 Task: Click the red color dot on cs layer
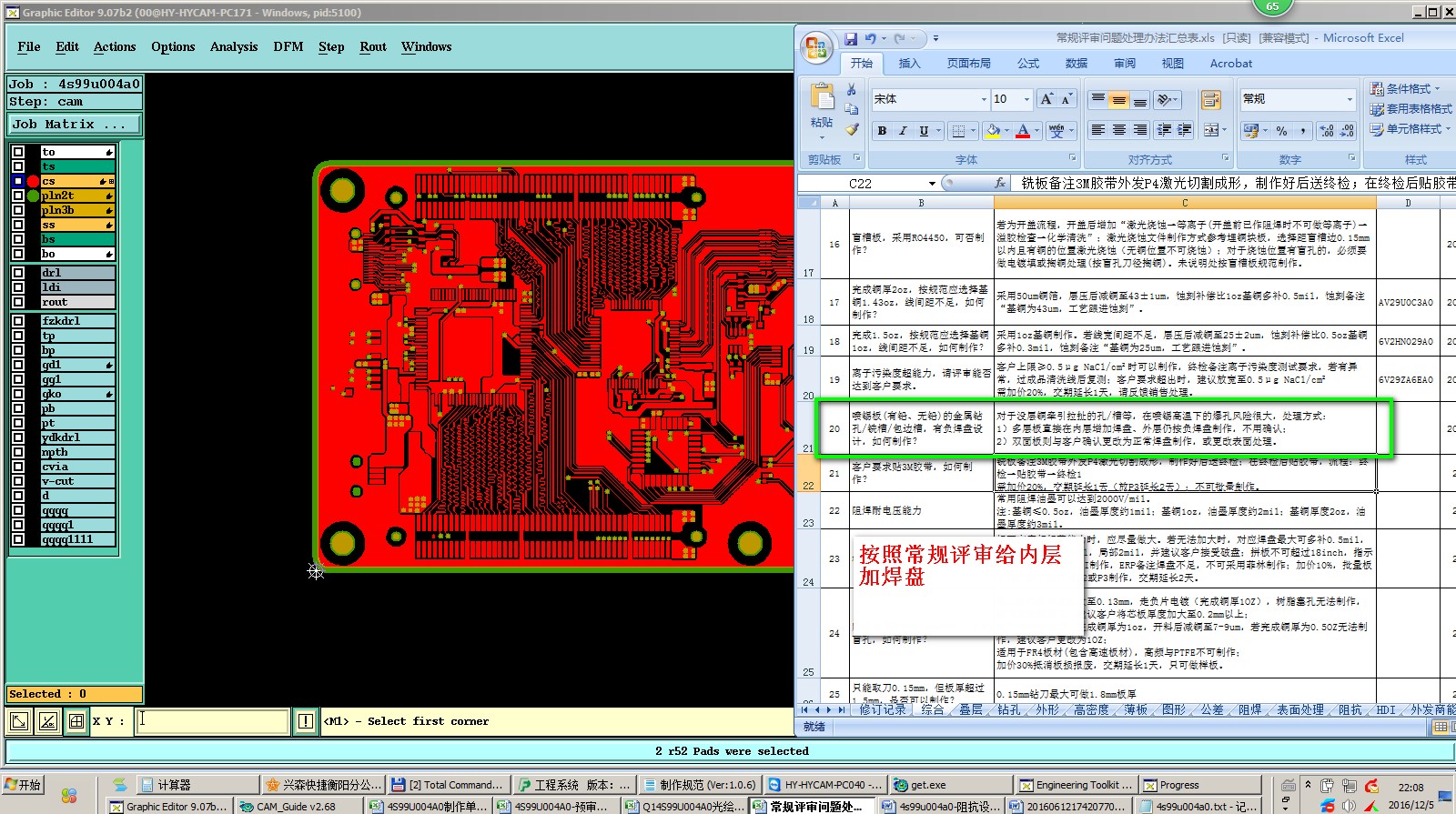tap(33, 181)
